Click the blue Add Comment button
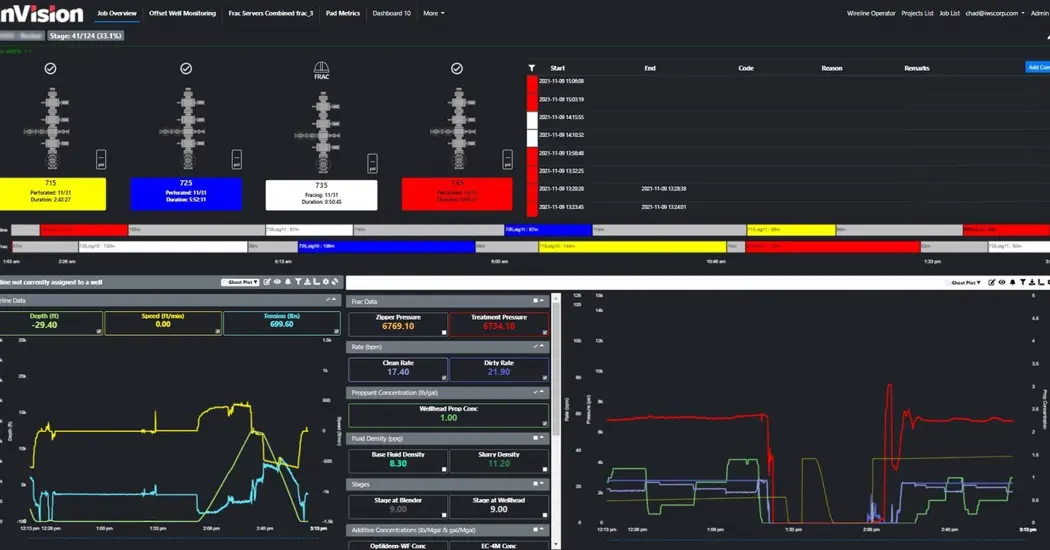The width and height of the screenshot is (1050, 550). (1037, 68)
